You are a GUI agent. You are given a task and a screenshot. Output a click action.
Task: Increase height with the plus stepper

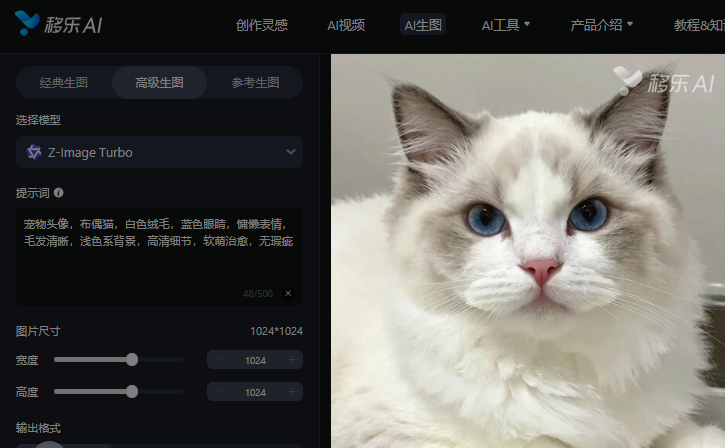[292, 392]
